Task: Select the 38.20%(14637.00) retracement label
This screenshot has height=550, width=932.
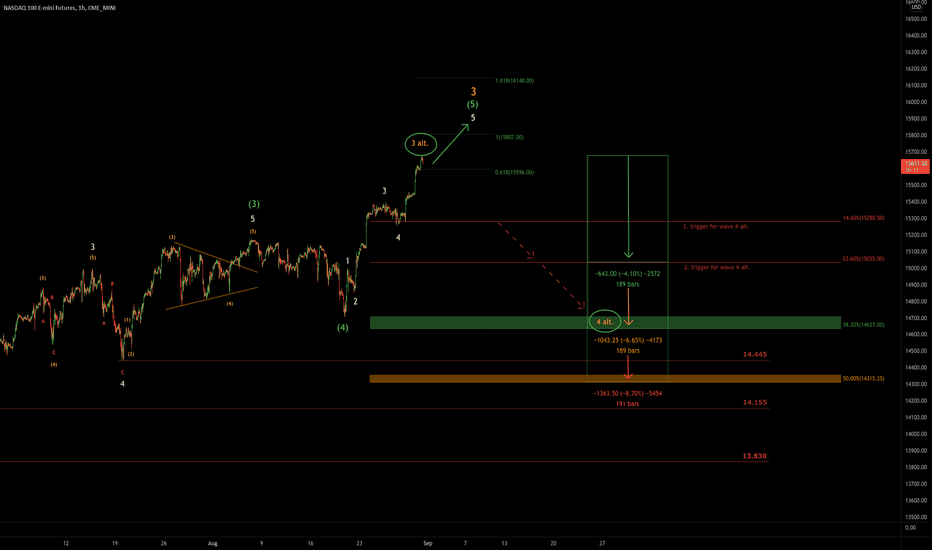Action: 863,325
